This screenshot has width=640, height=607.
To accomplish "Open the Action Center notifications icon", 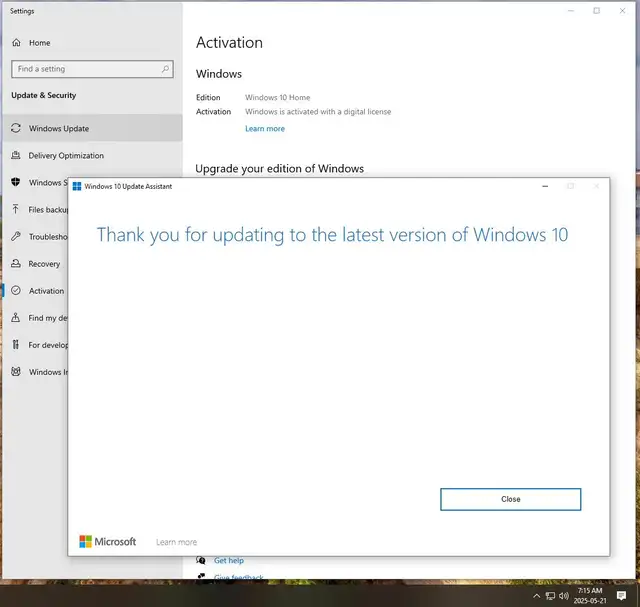I will pyautogui.click(x=621, y=596).
